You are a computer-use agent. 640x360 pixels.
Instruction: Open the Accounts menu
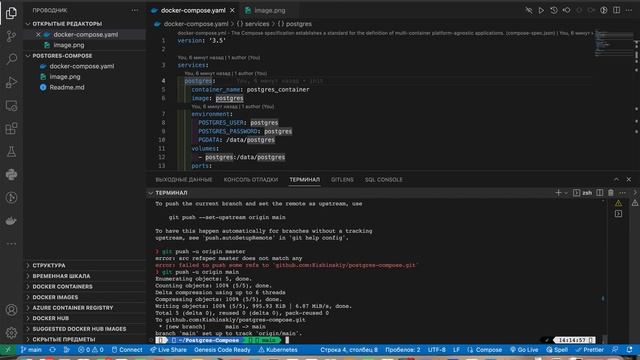11,310
